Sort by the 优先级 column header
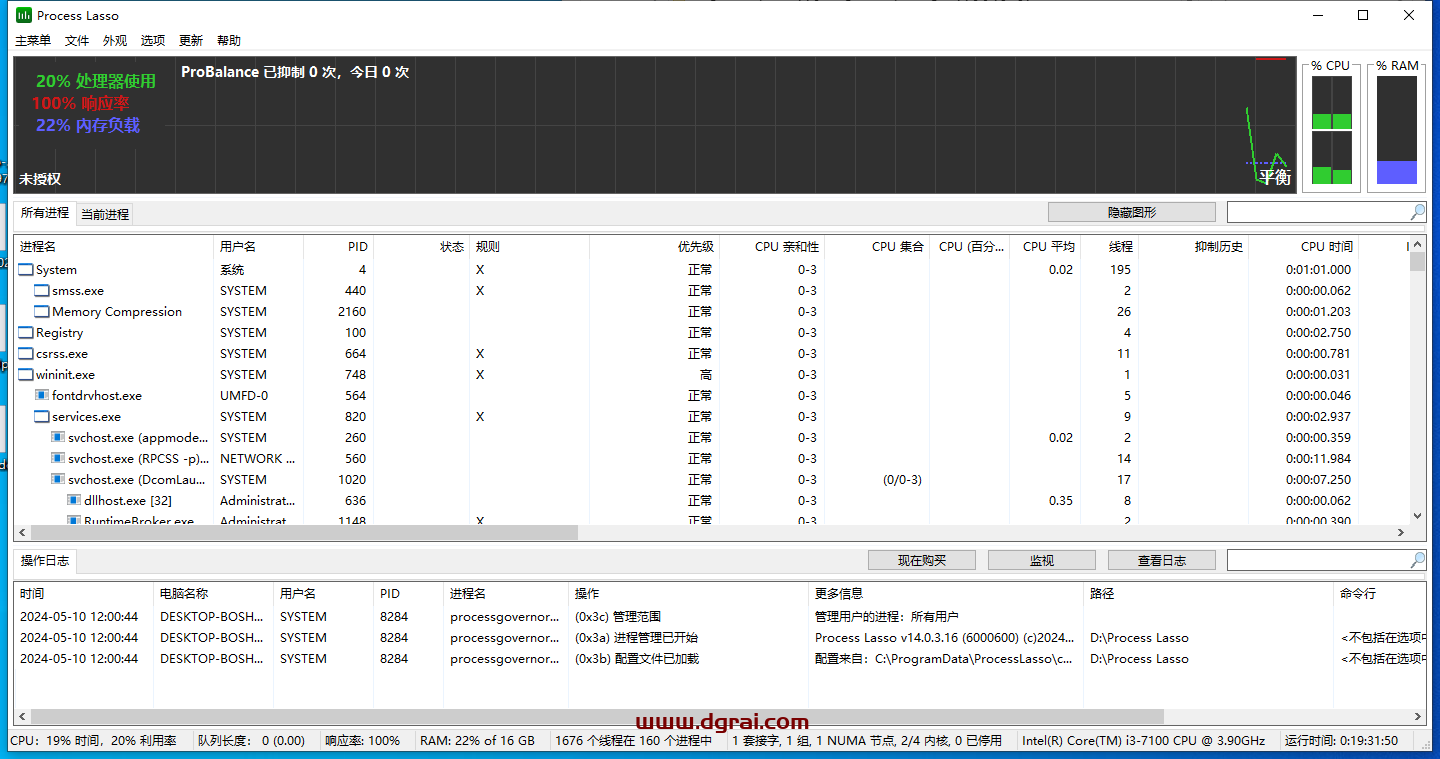1440x759 pixels. pyautogui.click(x=655, y=246)
